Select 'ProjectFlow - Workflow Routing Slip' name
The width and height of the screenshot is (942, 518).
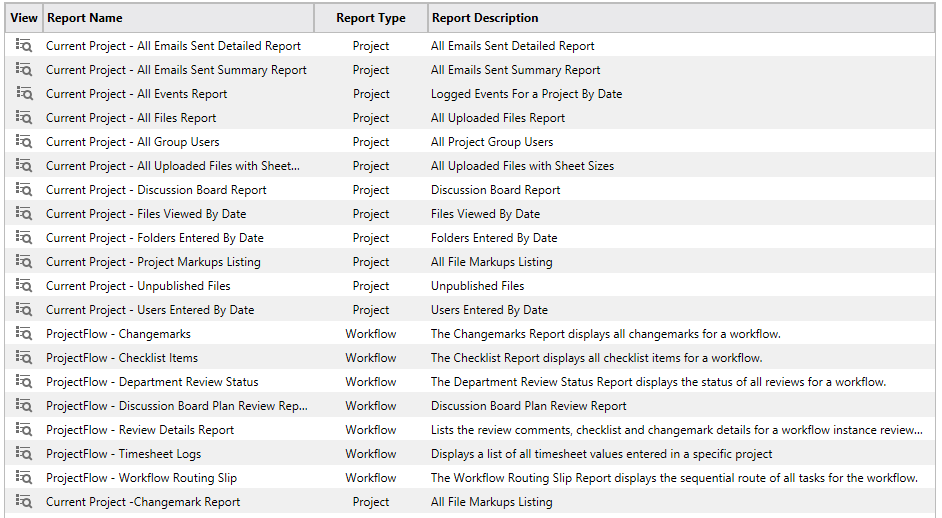[x=141, y=479]
